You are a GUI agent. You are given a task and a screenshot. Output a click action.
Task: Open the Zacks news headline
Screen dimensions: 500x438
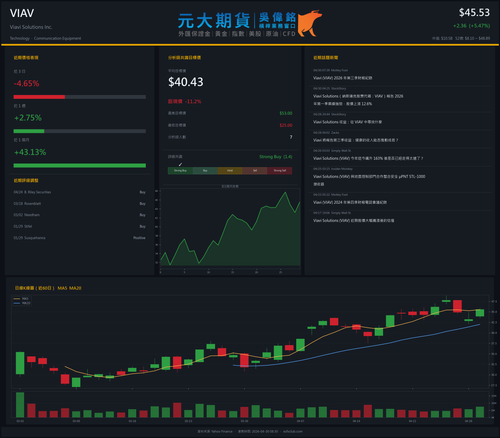355,140
